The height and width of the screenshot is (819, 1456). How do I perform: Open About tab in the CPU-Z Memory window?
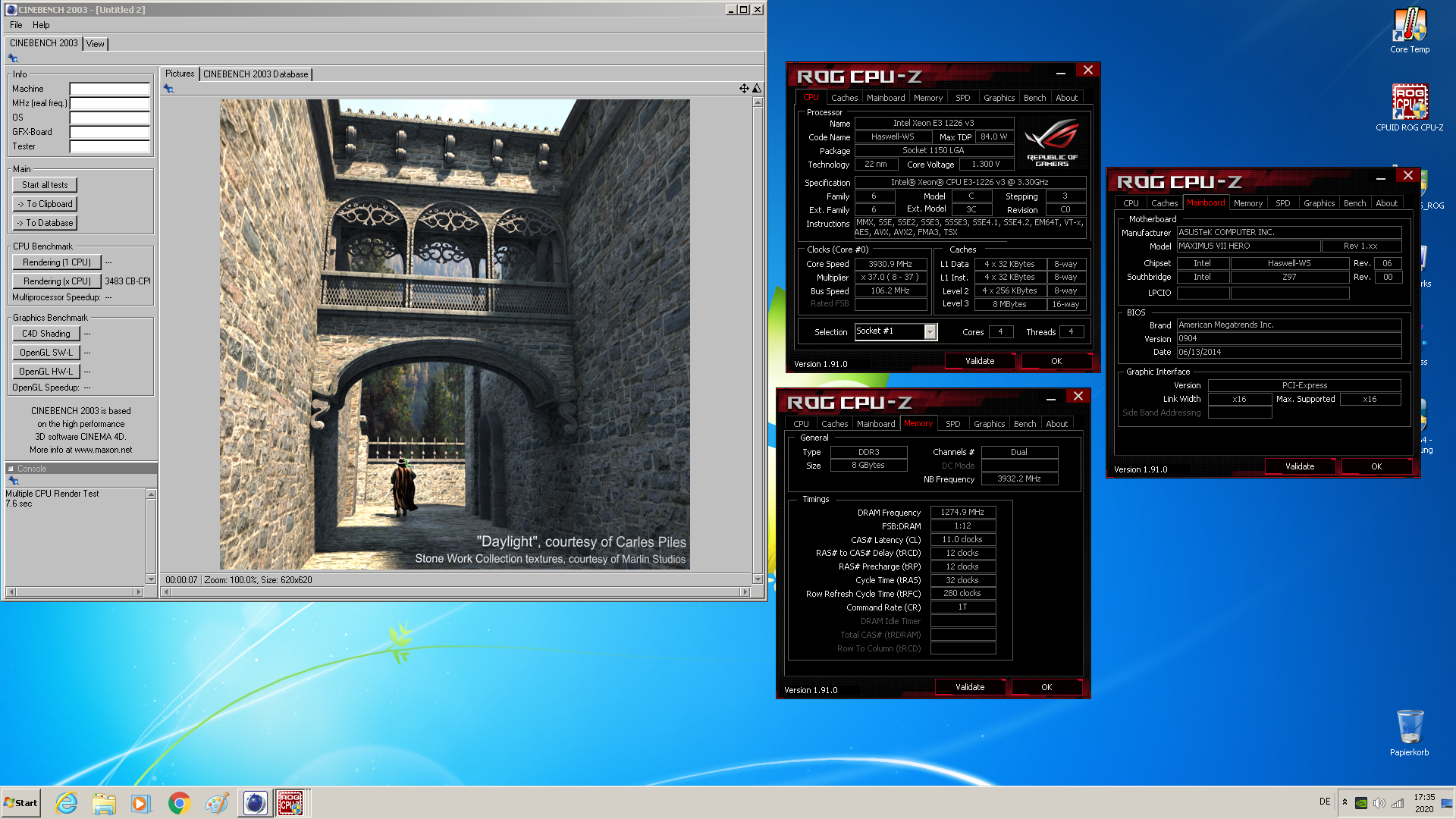(x=1056, y=424)
